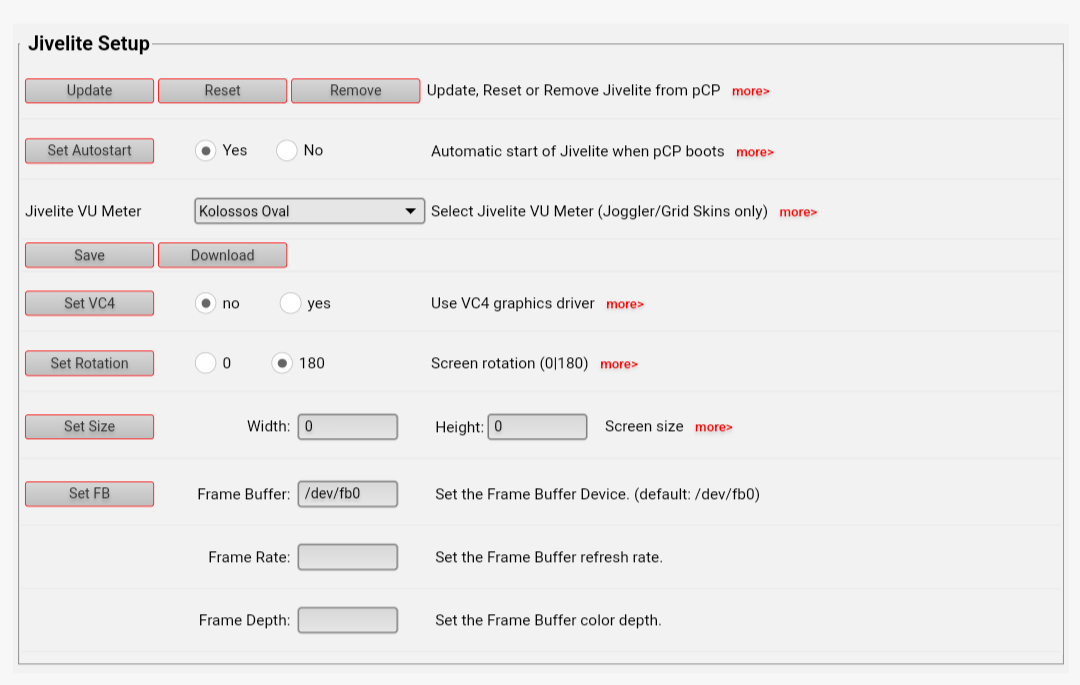Click the Jivelite VU Meter label
Image resolution: width=1080 pixels, height=685 pixels.
[83, 211]
